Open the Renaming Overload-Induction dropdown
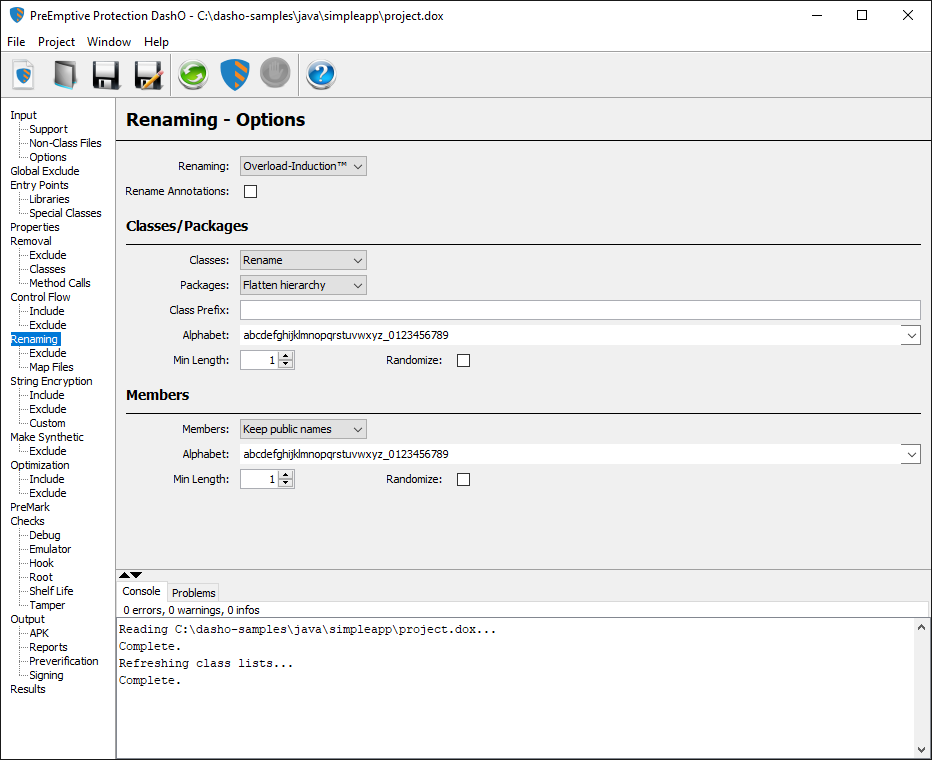The image size is (932, 760). [303, 166]
